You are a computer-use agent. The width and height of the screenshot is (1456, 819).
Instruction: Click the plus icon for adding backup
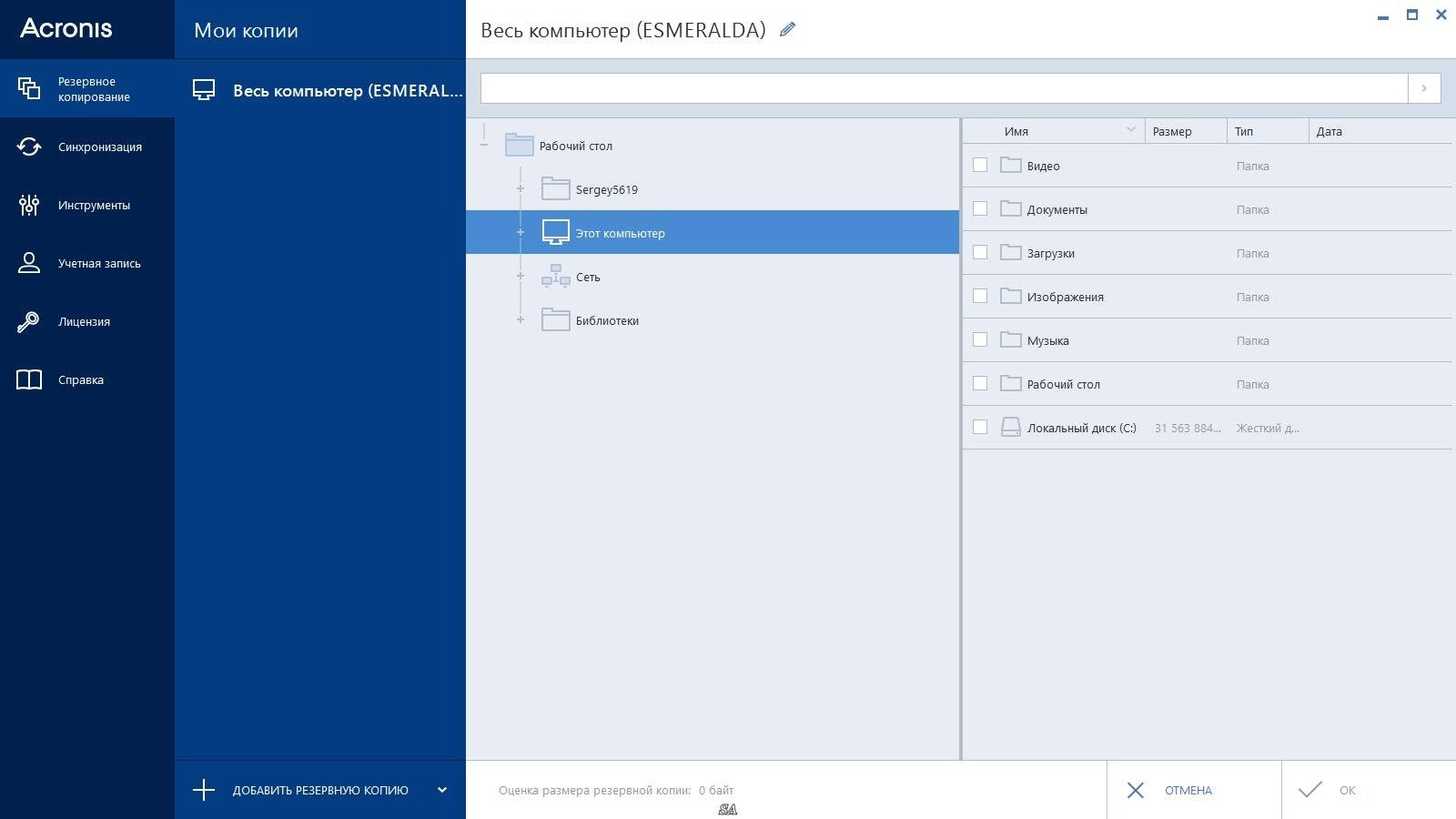[x=204, y=790]
